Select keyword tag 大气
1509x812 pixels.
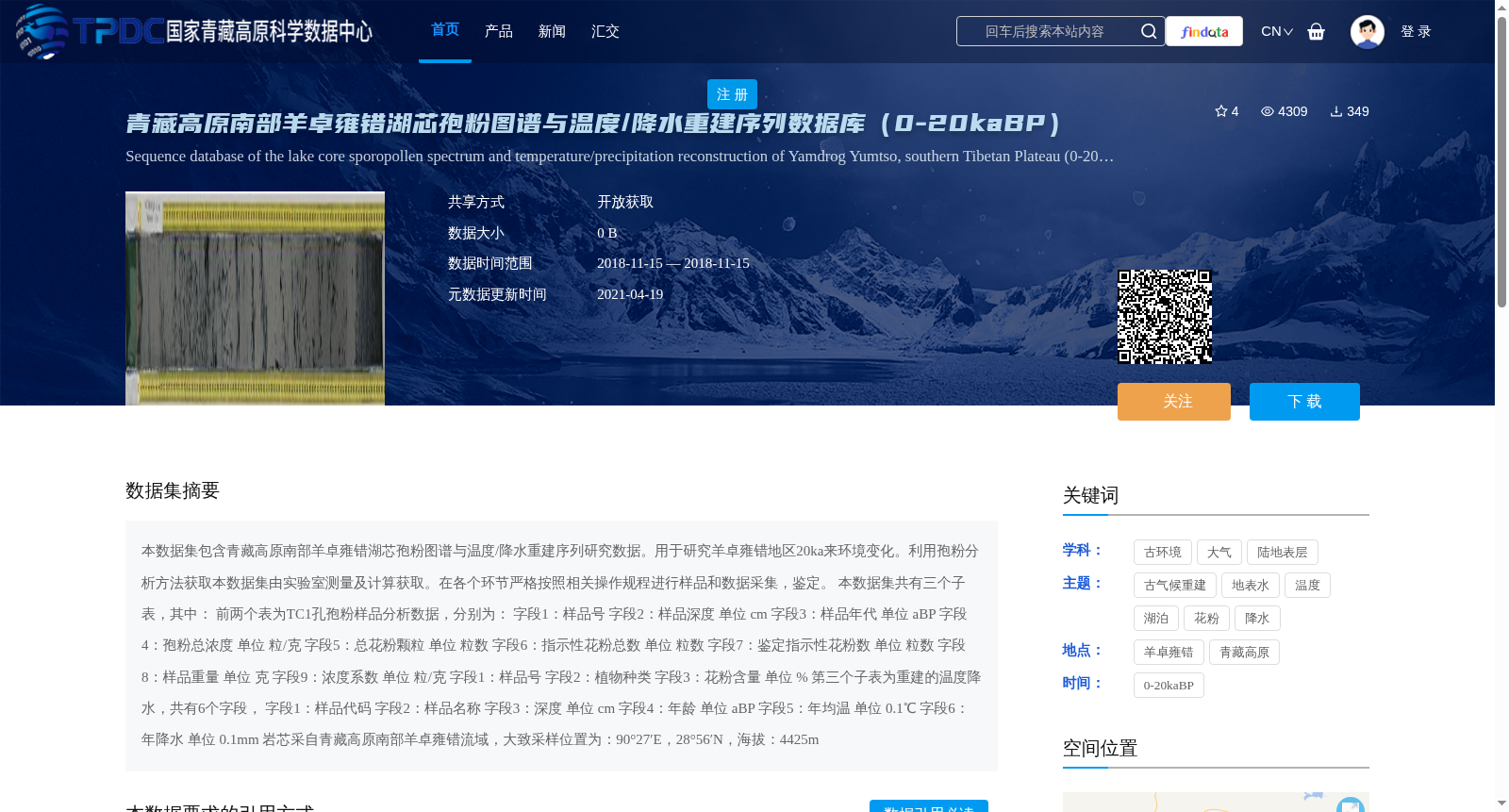pyautogui.click(x=1219, y=553)
